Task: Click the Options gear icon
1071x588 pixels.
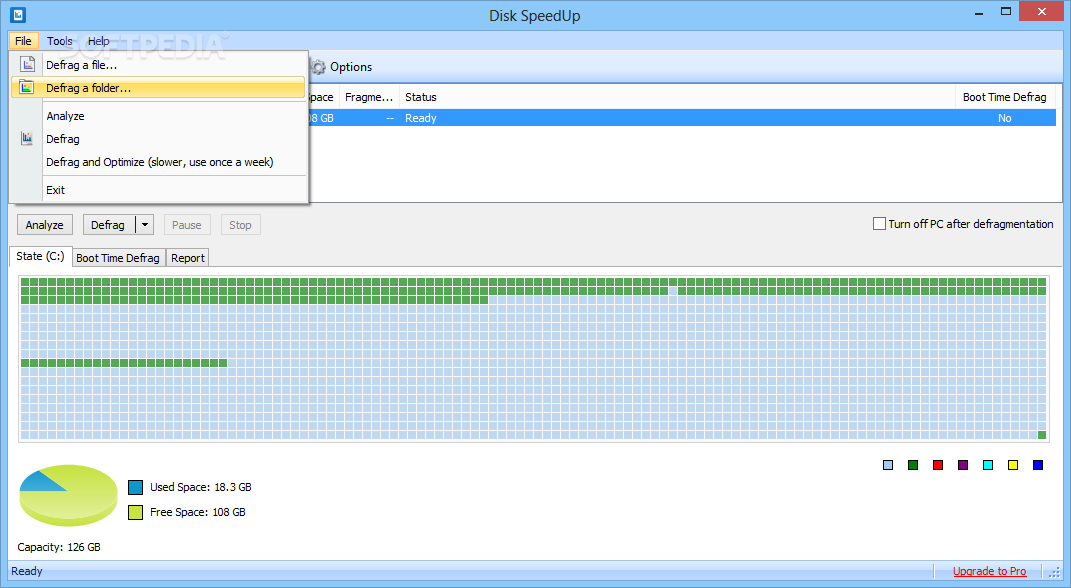Action: coord(318,67)
